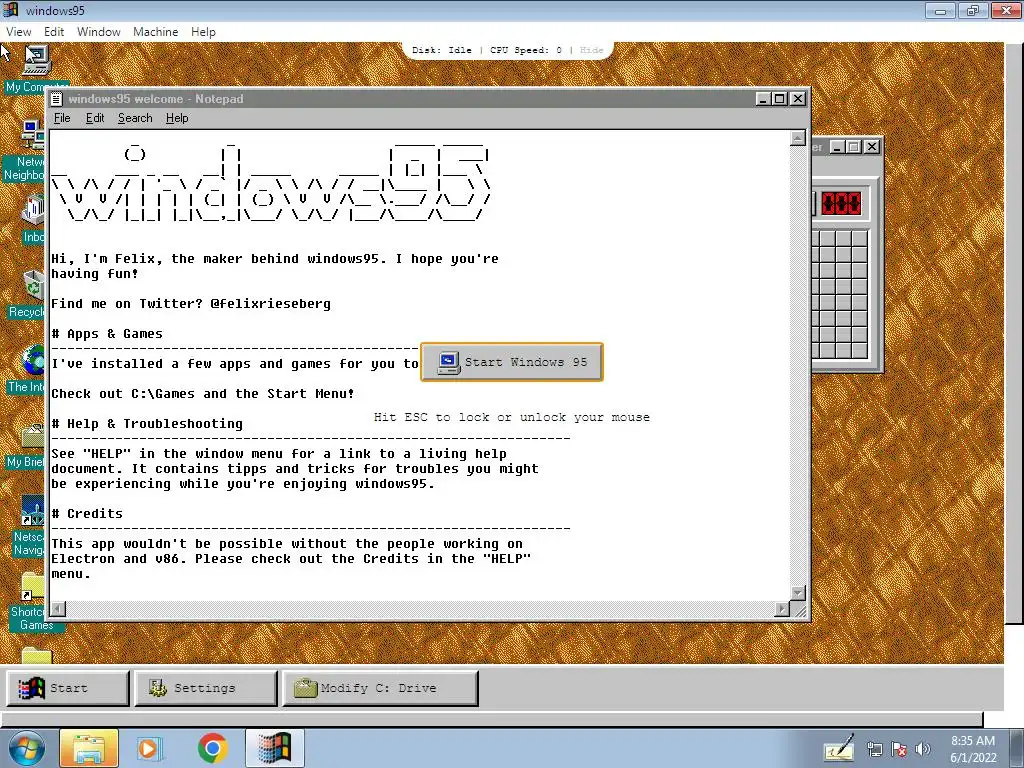This screenshot has width=1024, height=768.
Task: Click the Start Windows 95 button
Action: (512, 362)
